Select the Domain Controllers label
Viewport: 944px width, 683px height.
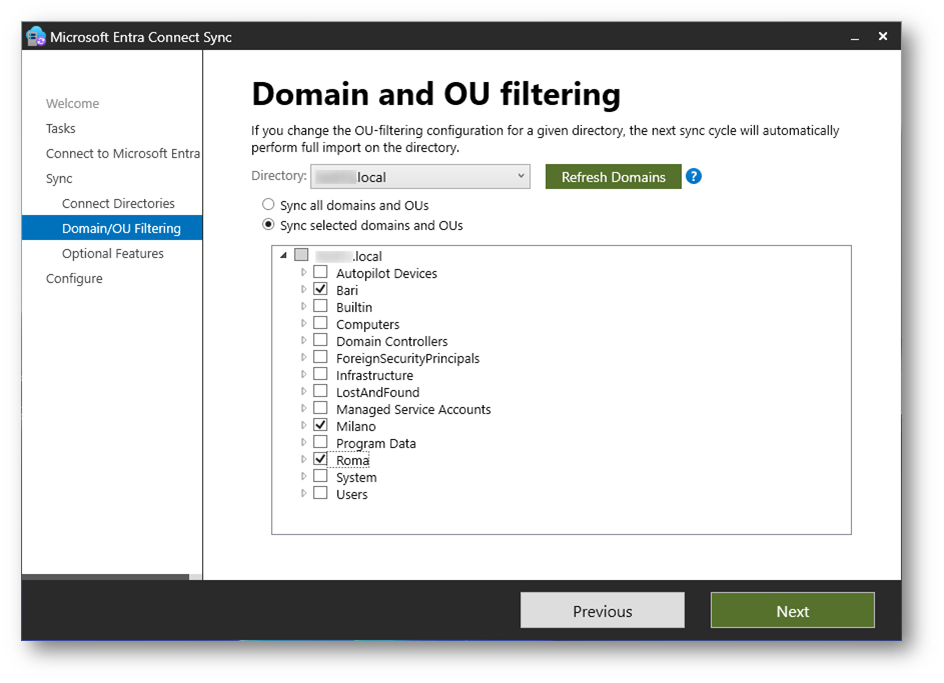click(392, 342)
